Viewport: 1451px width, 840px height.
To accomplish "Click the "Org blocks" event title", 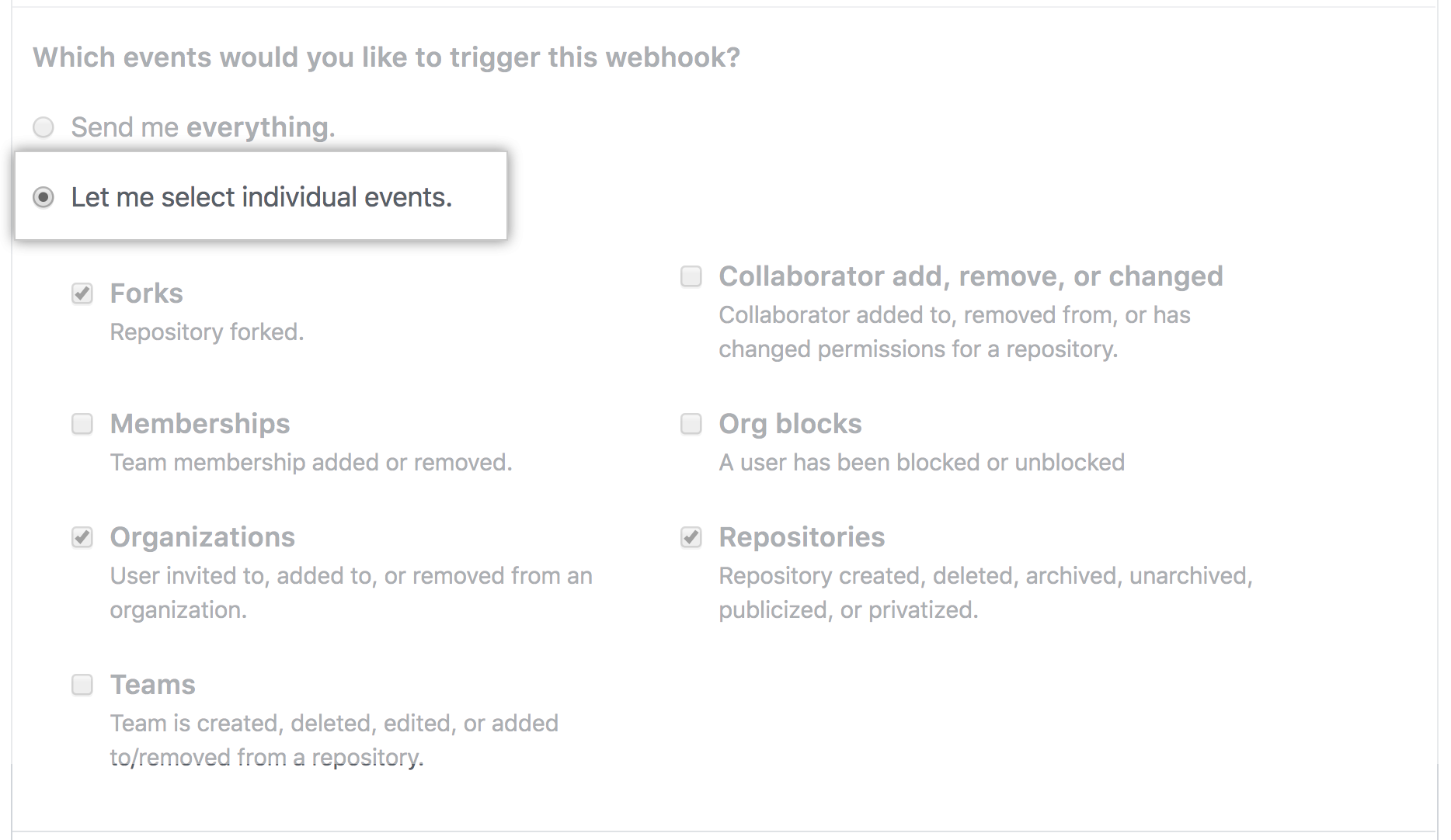I will pos(790,424).
